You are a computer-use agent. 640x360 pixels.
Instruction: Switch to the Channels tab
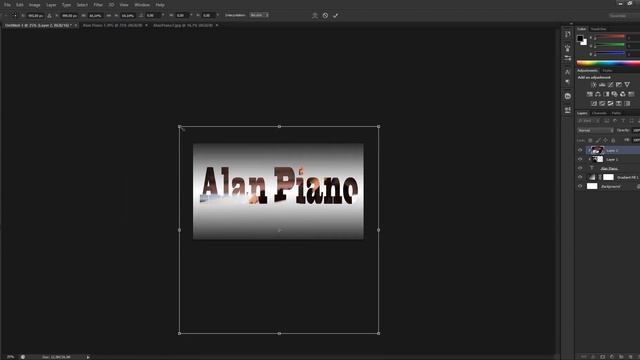click(x=599, y=113)
